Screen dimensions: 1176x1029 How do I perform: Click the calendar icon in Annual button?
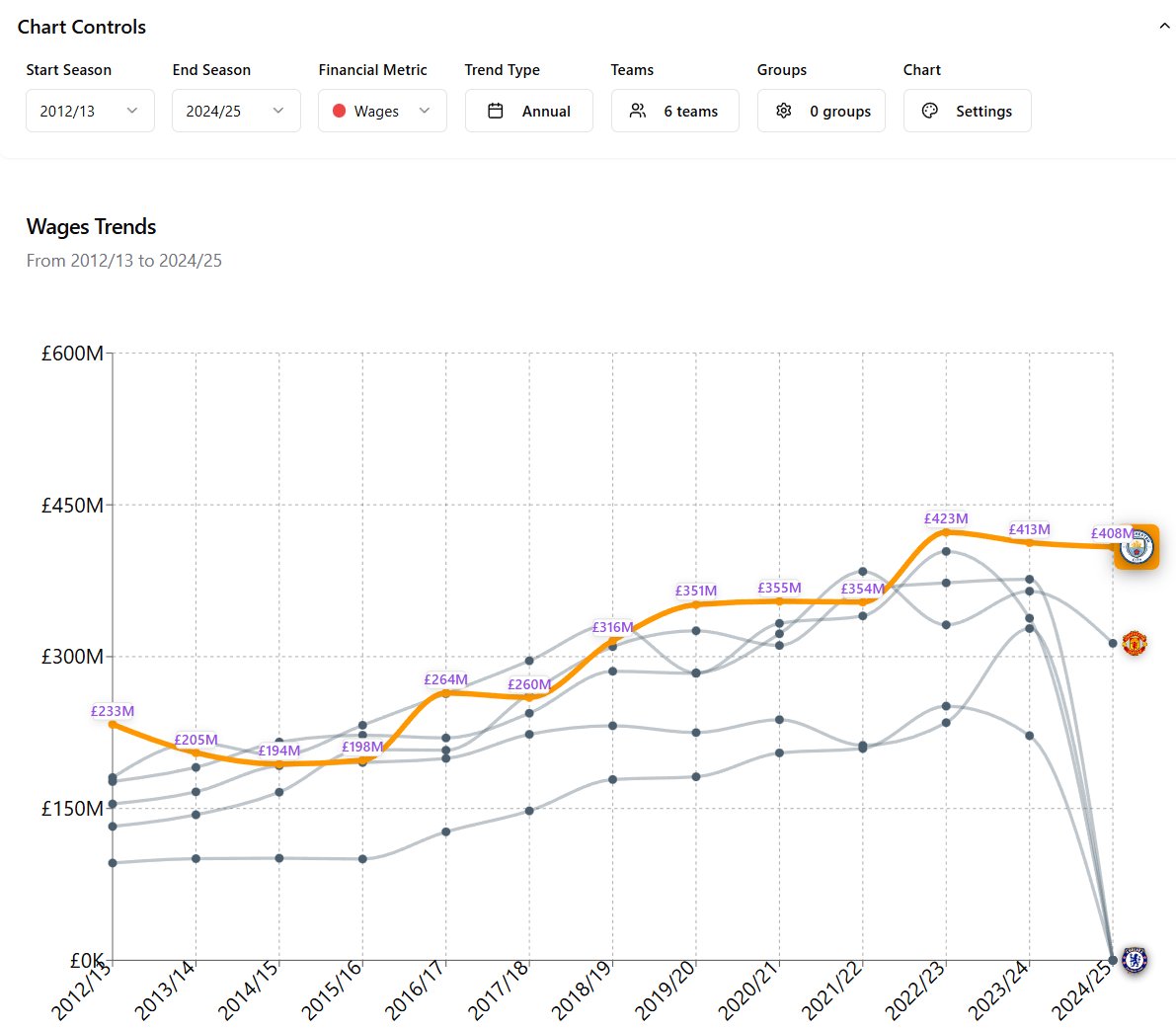[x=495, y=111]
